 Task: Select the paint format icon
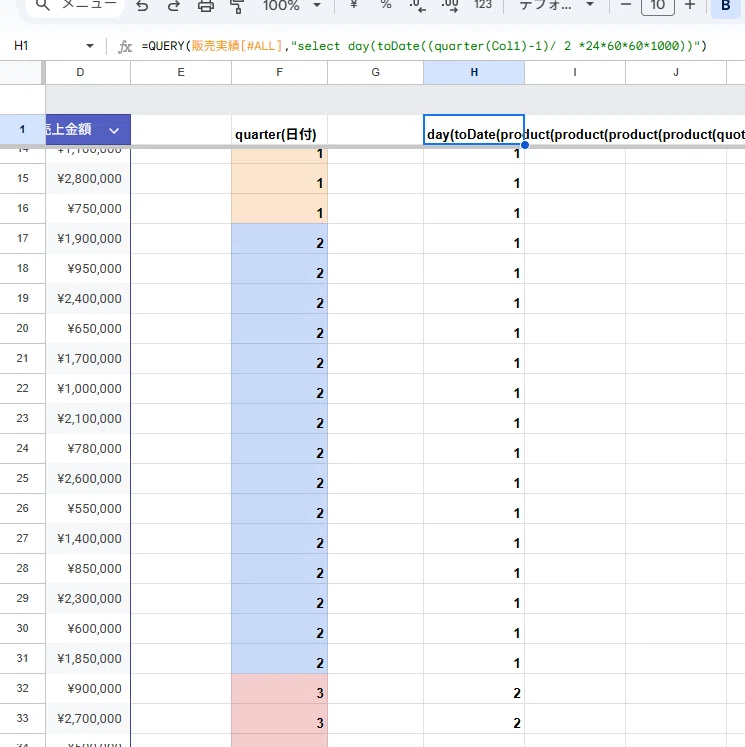point(237,6)
